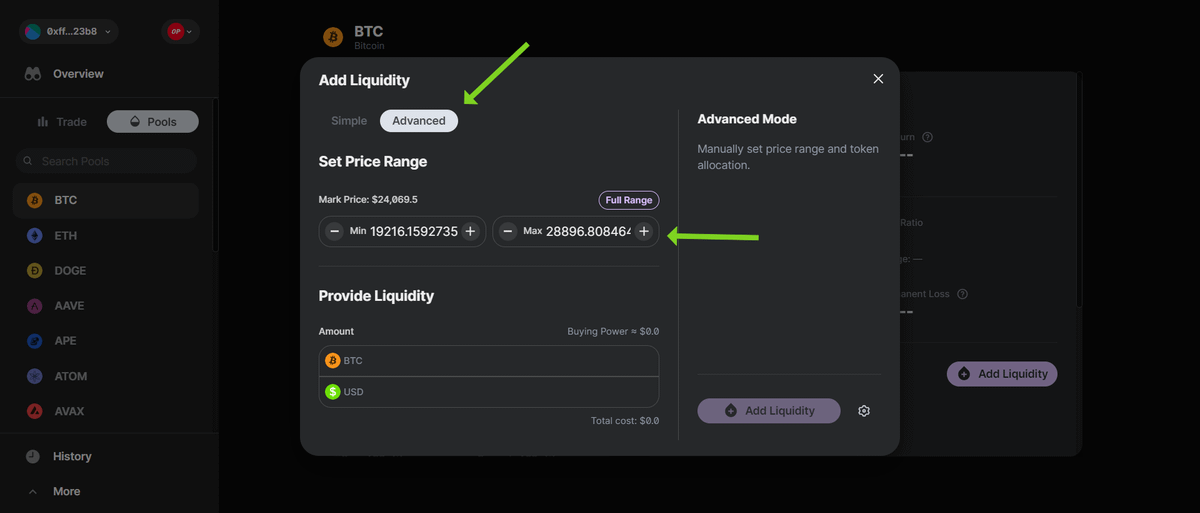This screenshot has height=513, width=1200.
Task: Select the DOGE pool in sidebar
Action: coord(70,271)
